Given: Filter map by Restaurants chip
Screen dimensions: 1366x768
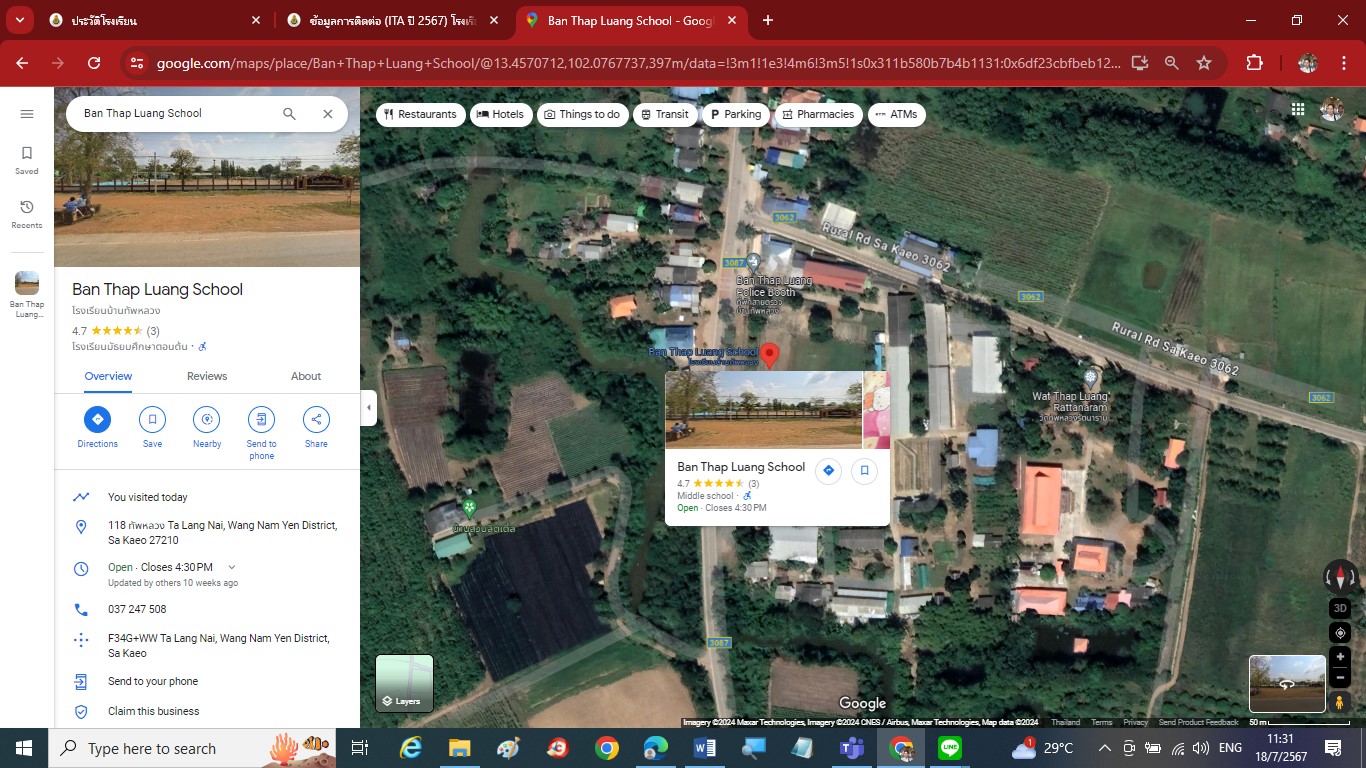Looking at the screenshot, I should click(420, 114).
